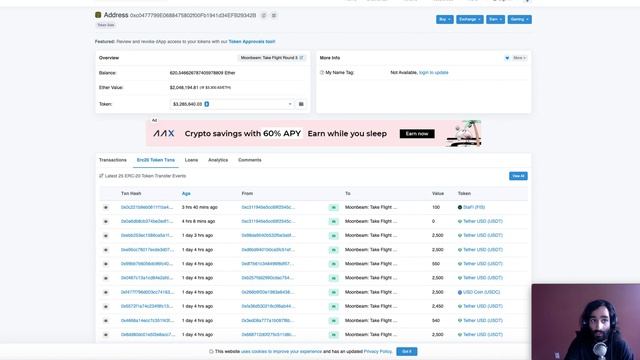Click the blue token count badge
The width and height of the screenshot is (640, 360).
207,104
